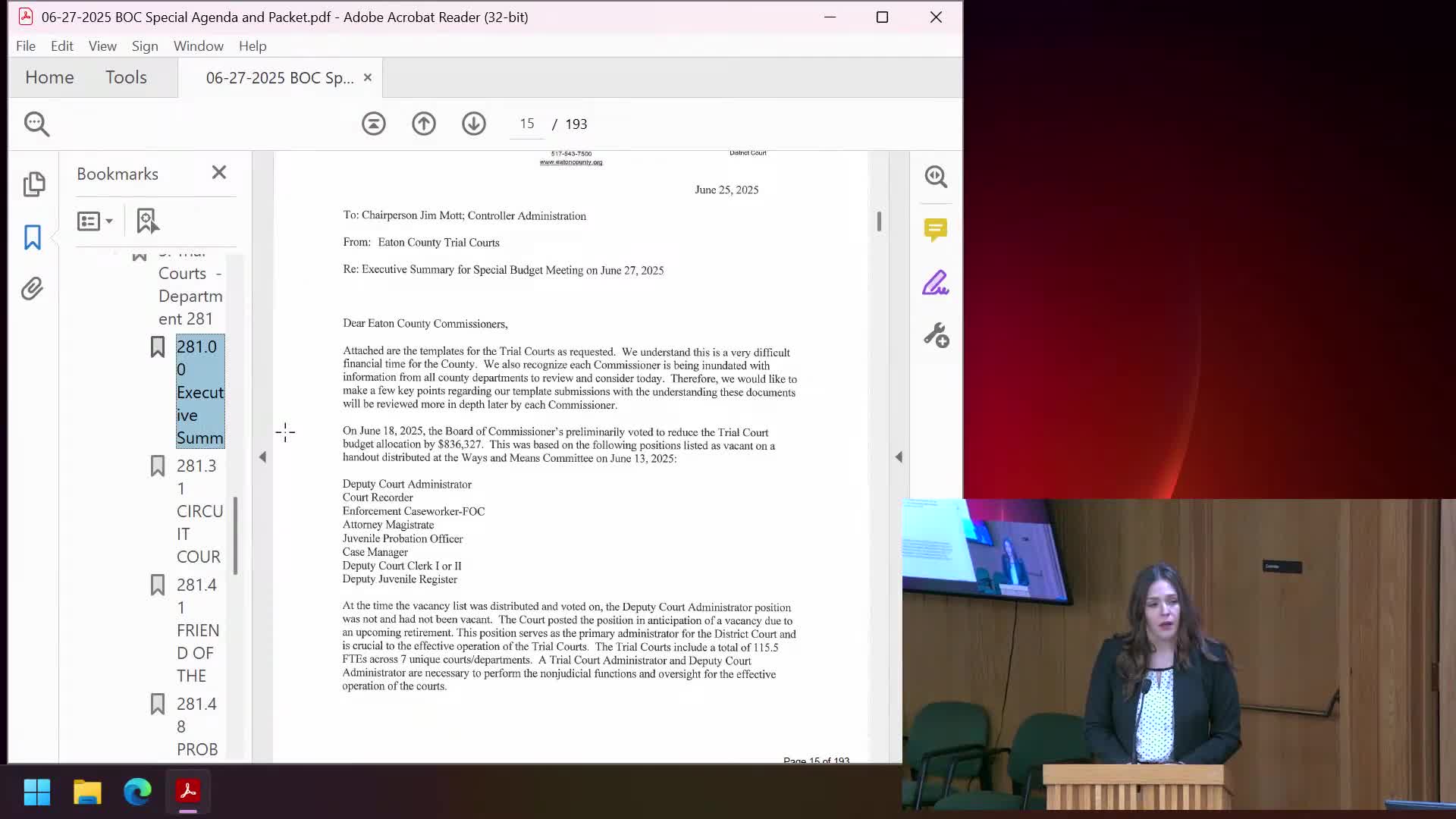Collapse the right tools pane arrow
Screen dimensions: 1456x819
tap(899, 457)
